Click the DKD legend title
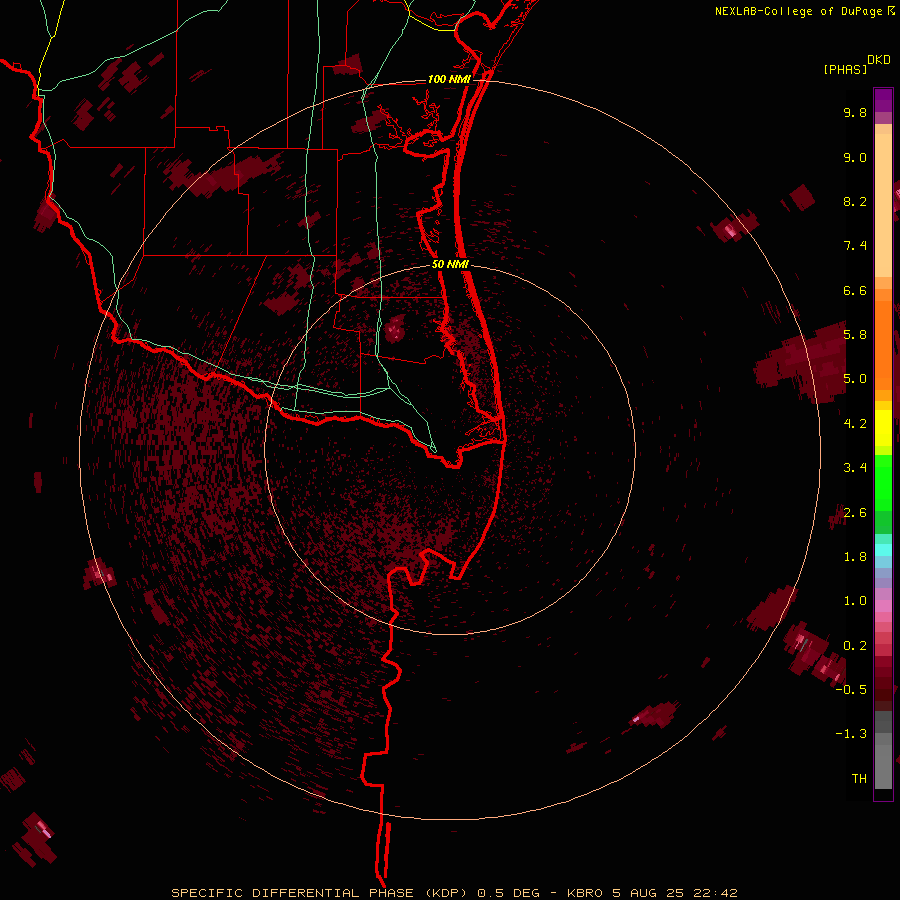900x900 pixels. pos(879,59)
